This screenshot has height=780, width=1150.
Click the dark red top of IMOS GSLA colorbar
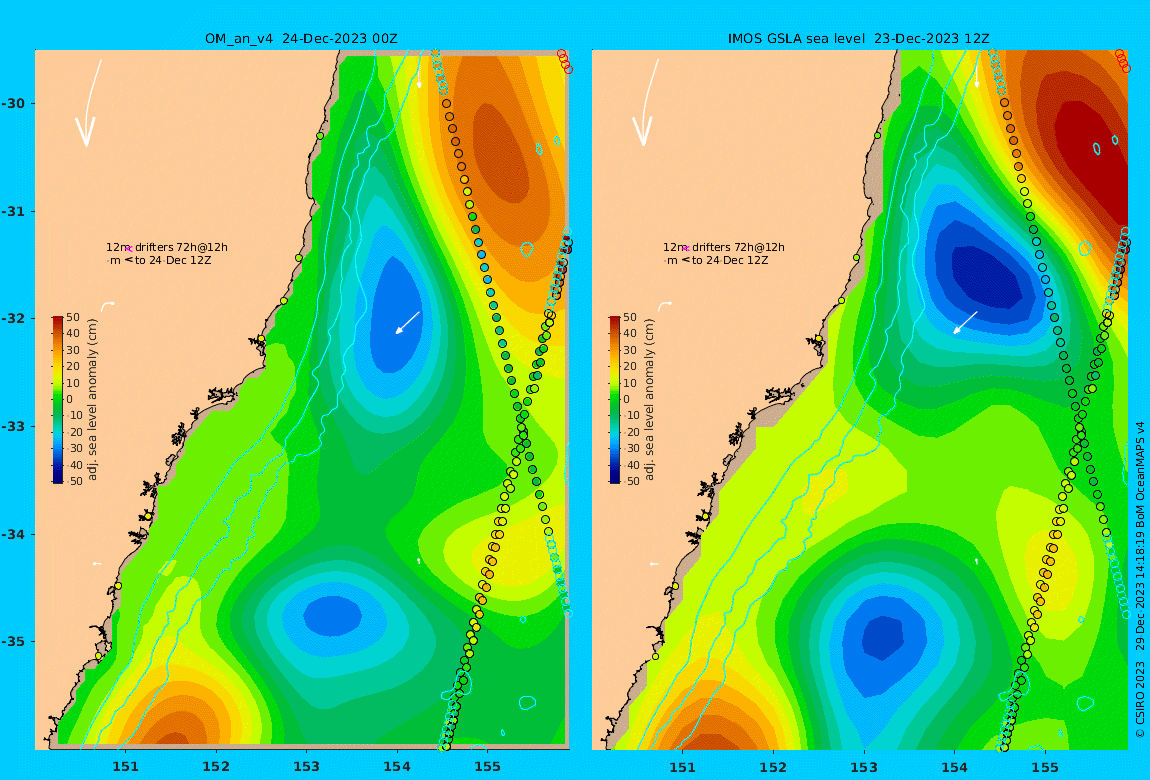pos(615,320)
